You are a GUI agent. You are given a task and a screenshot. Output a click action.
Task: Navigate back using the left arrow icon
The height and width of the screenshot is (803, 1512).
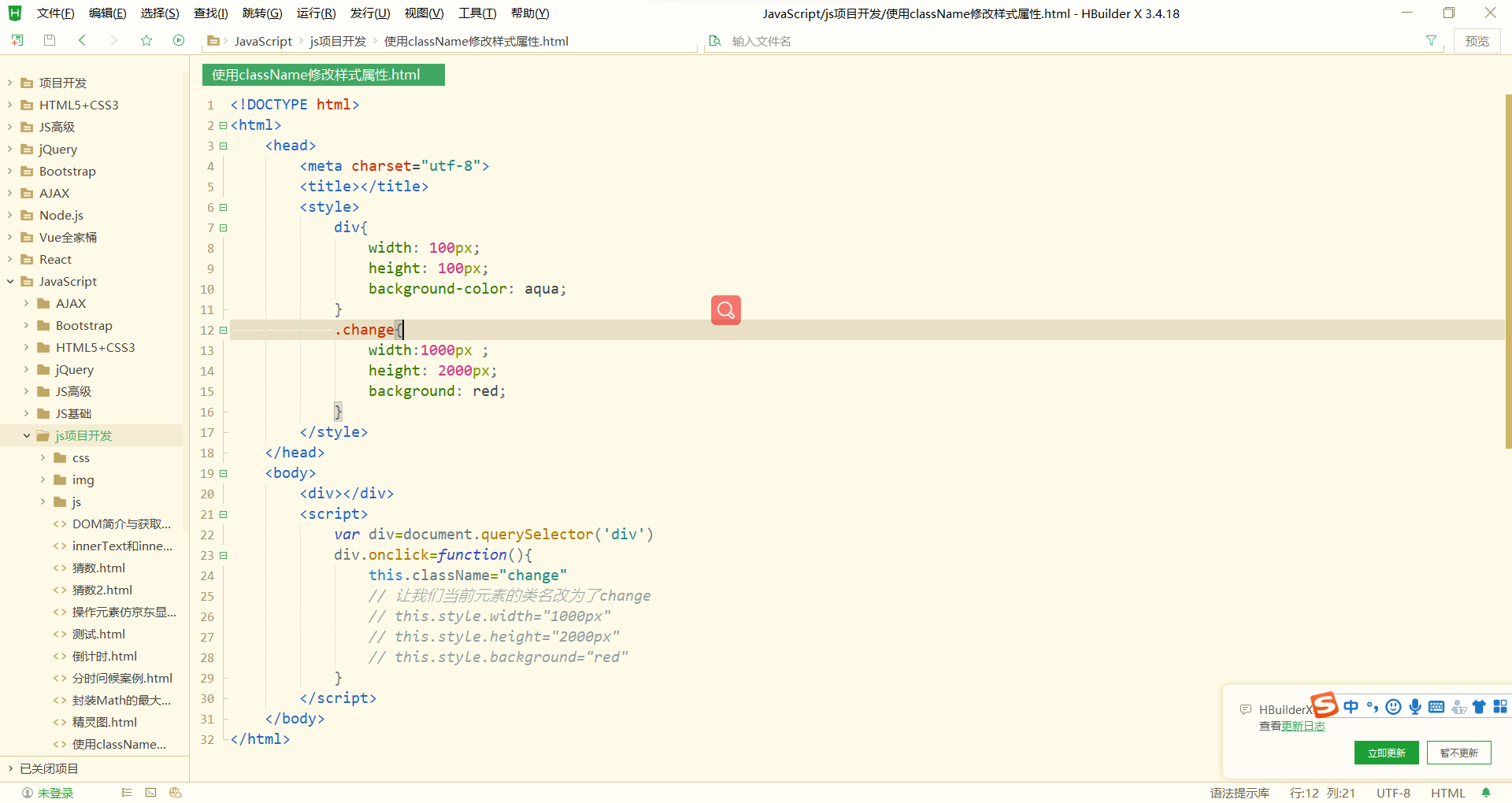[82, 40]
